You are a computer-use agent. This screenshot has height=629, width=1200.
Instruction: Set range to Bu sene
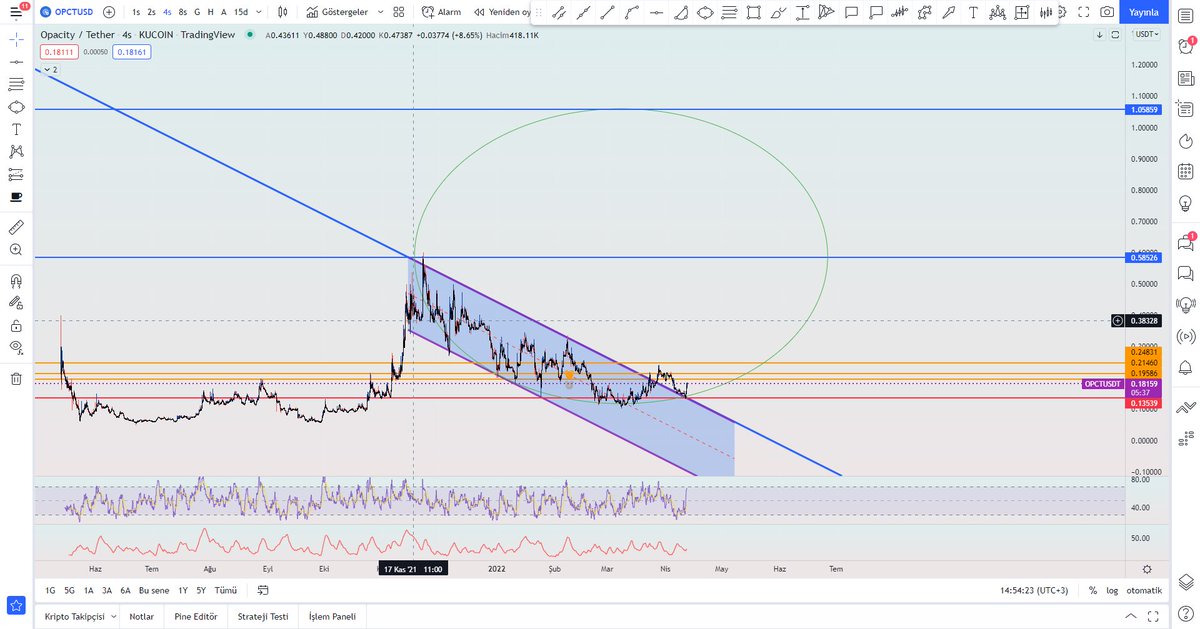coord(154,591)
